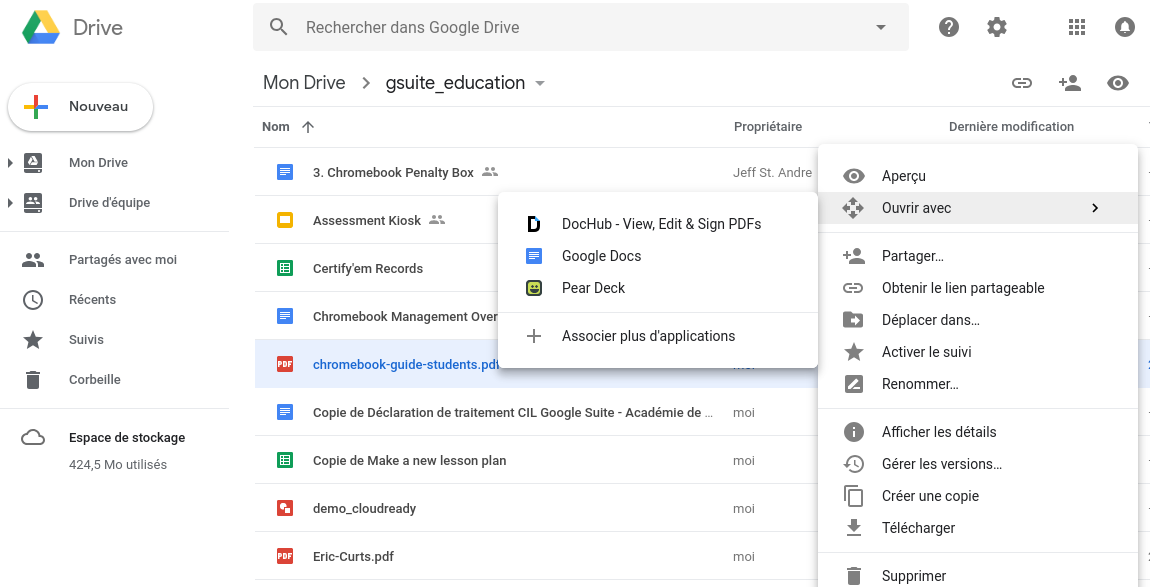The image size is (1150, 587).
Task: Click the Nouveau button
Action: pyautogui.click(x=80, y=105)
